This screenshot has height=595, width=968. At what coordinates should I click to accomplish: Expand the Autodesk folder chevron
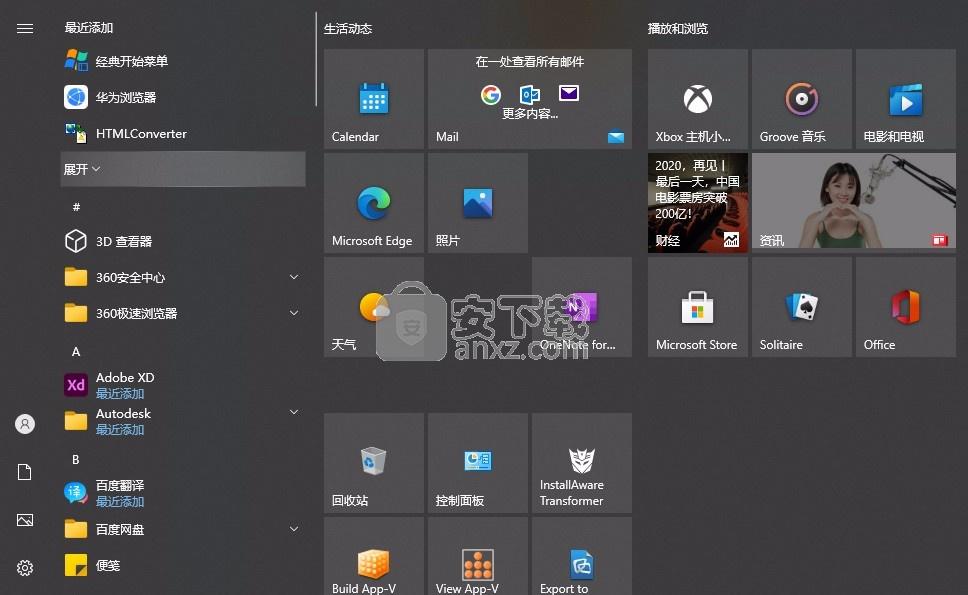(294, 412)
